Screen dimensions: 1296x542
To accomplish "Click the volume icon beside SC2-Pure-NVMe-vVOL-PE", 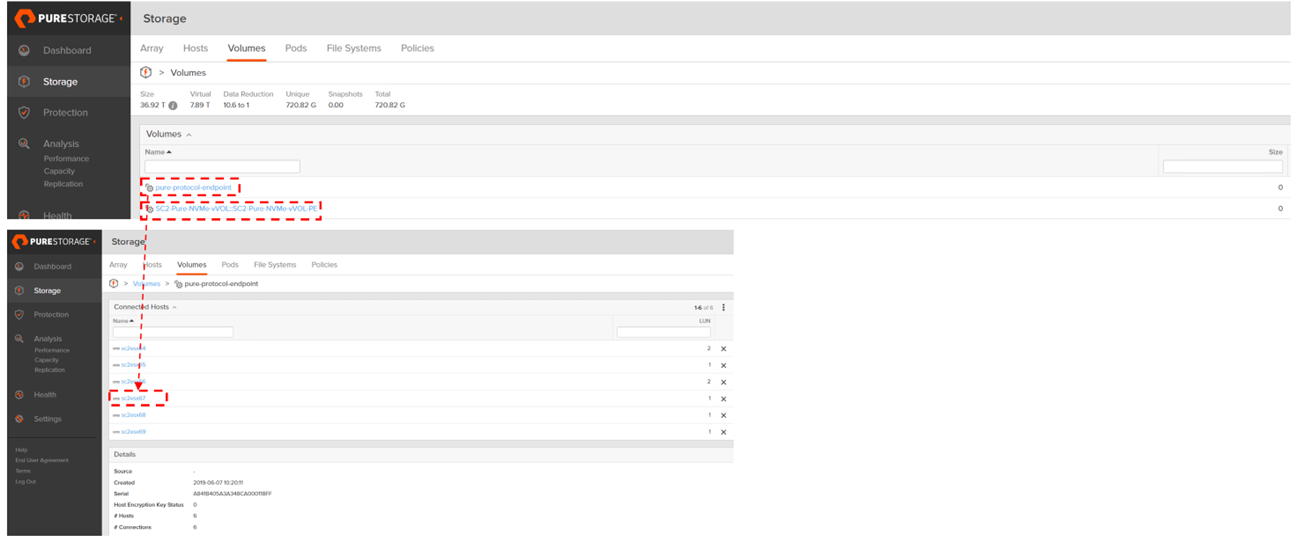I will click(150, 209).
